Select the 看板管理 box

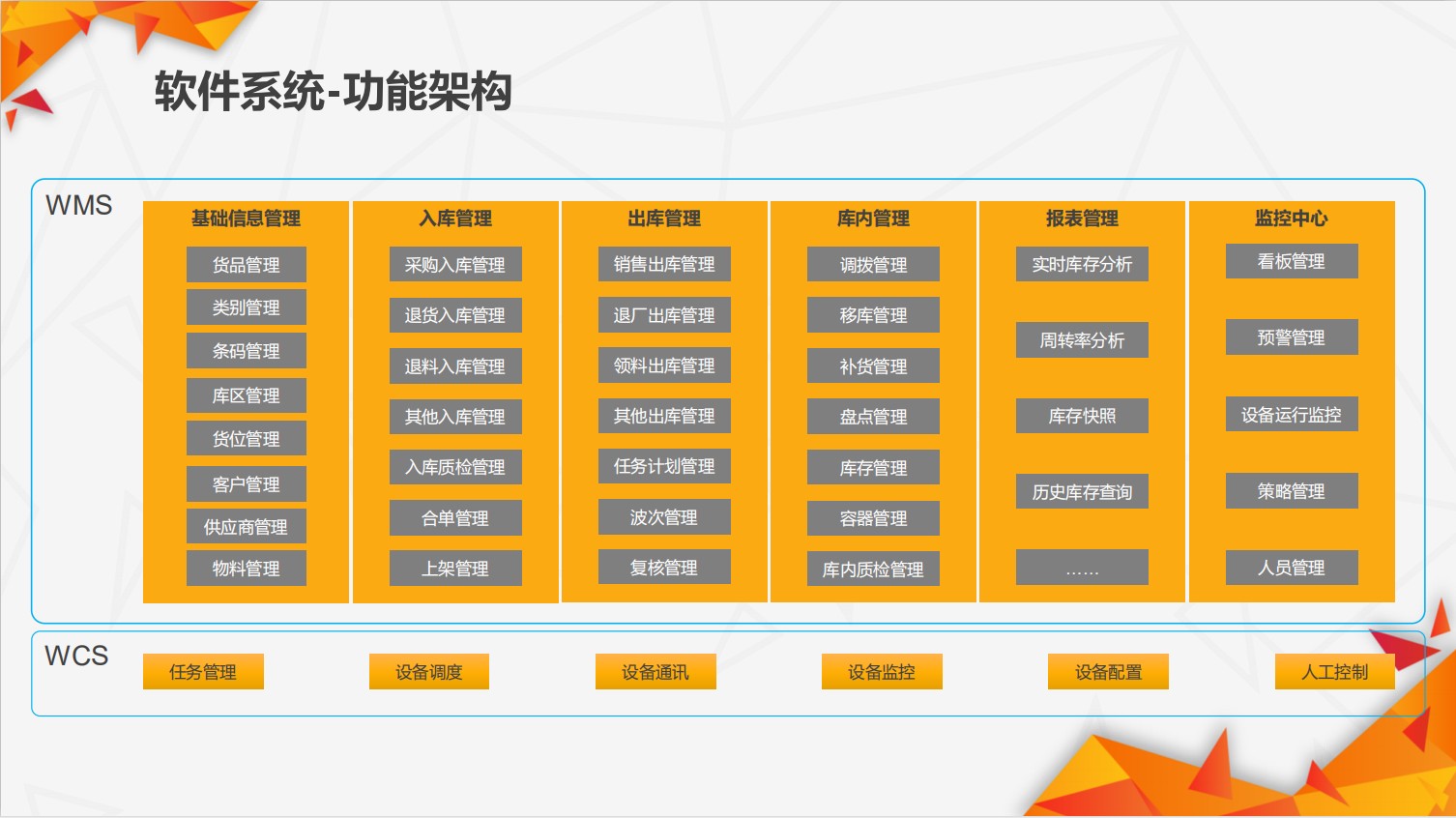click(1292, 261)
